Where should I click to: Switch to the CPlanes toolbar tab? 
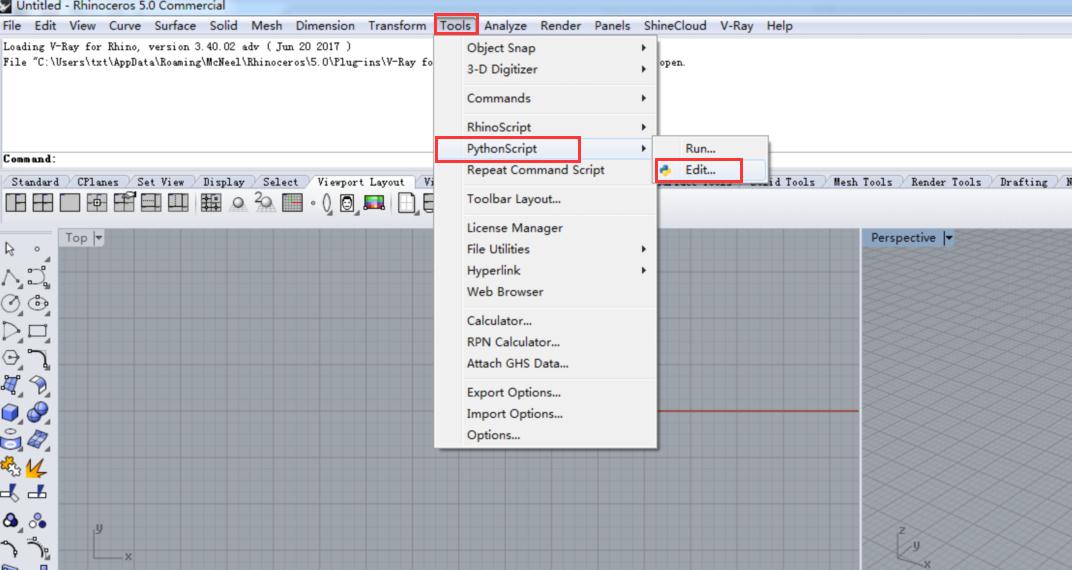pyautogui.click(x=98, y=182)
